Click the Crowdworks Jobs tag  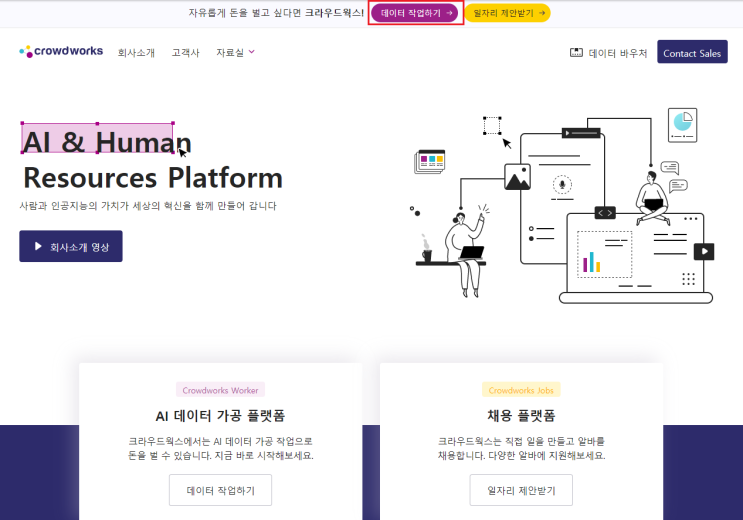(521, 390)
